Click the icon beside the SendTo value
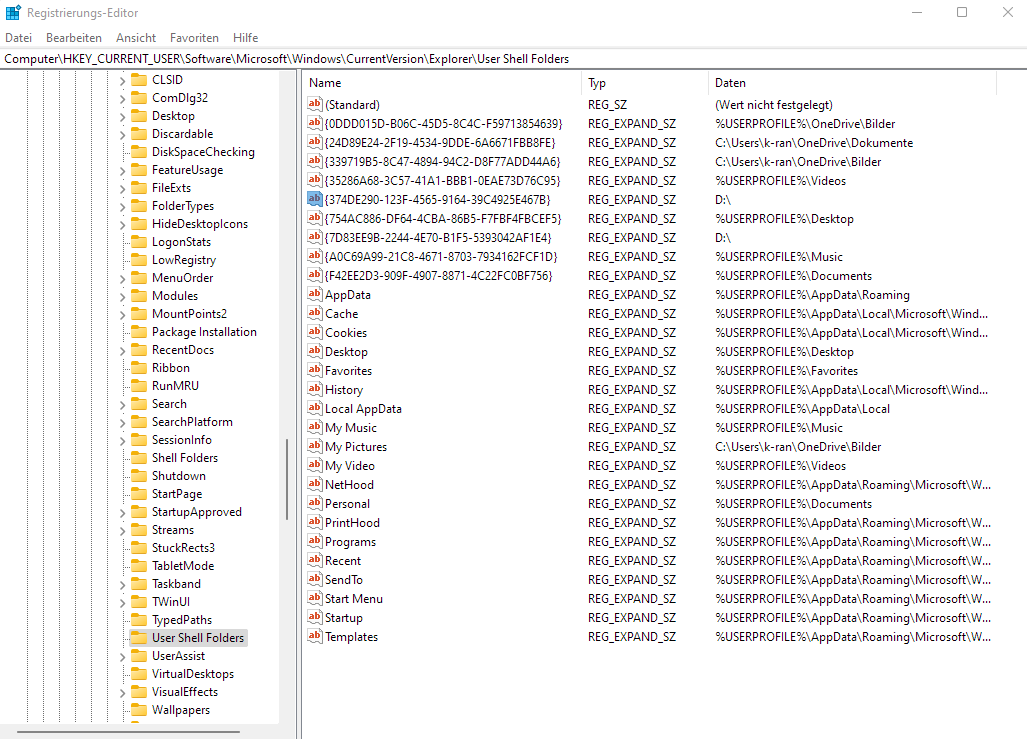1027x739 pixels. (x=315, y=578)
